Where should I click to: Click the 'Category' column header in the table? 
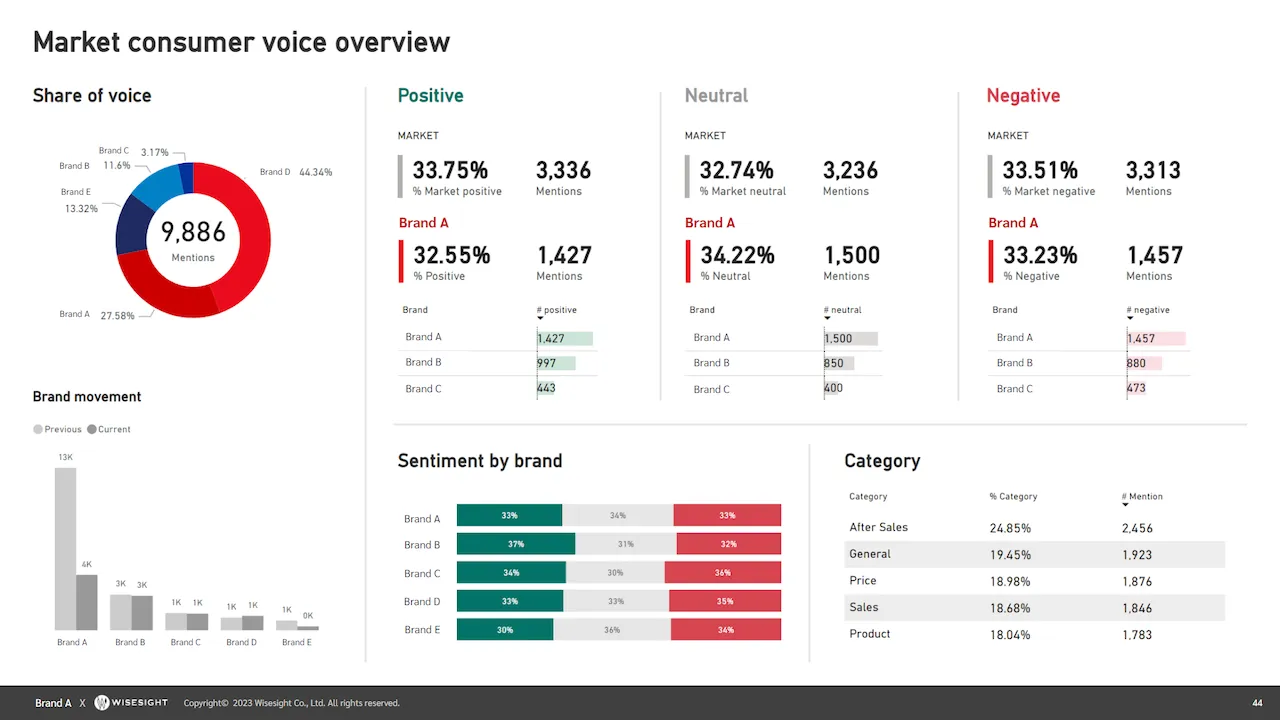pos(868,496)
